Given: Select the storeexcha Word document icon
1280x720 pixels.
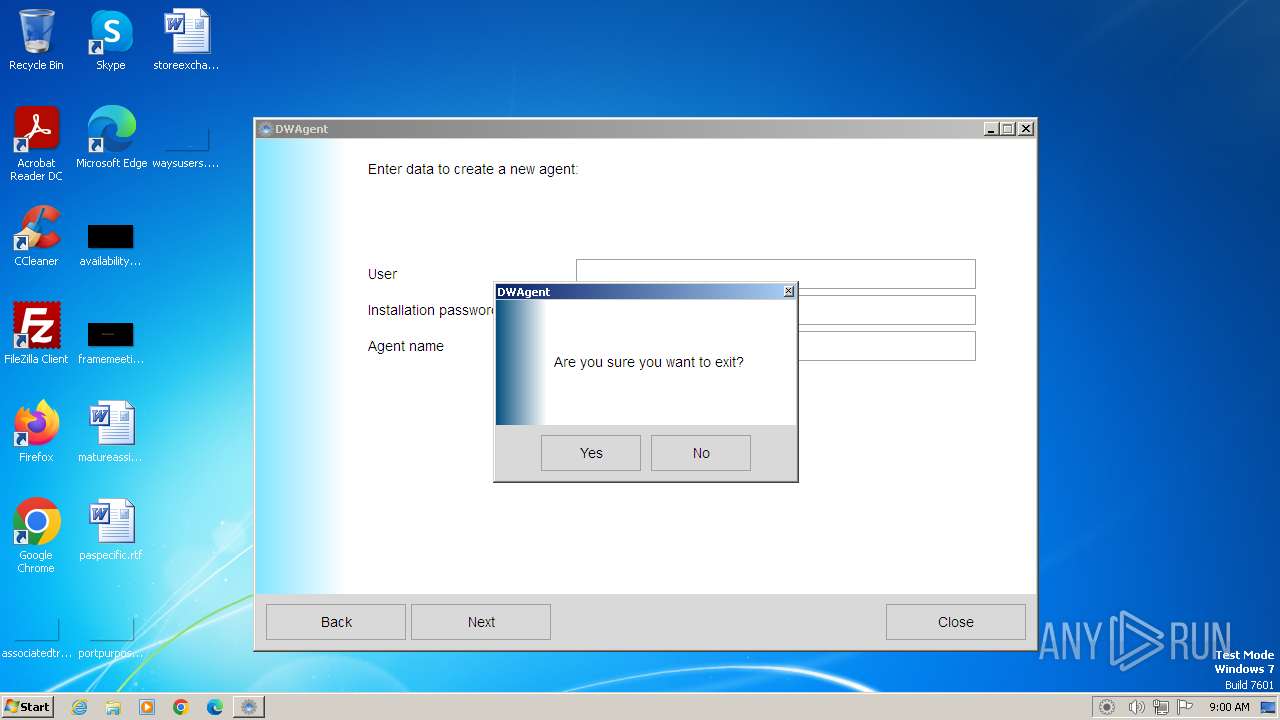Looking at the screenshot, I should click(186, 40).
